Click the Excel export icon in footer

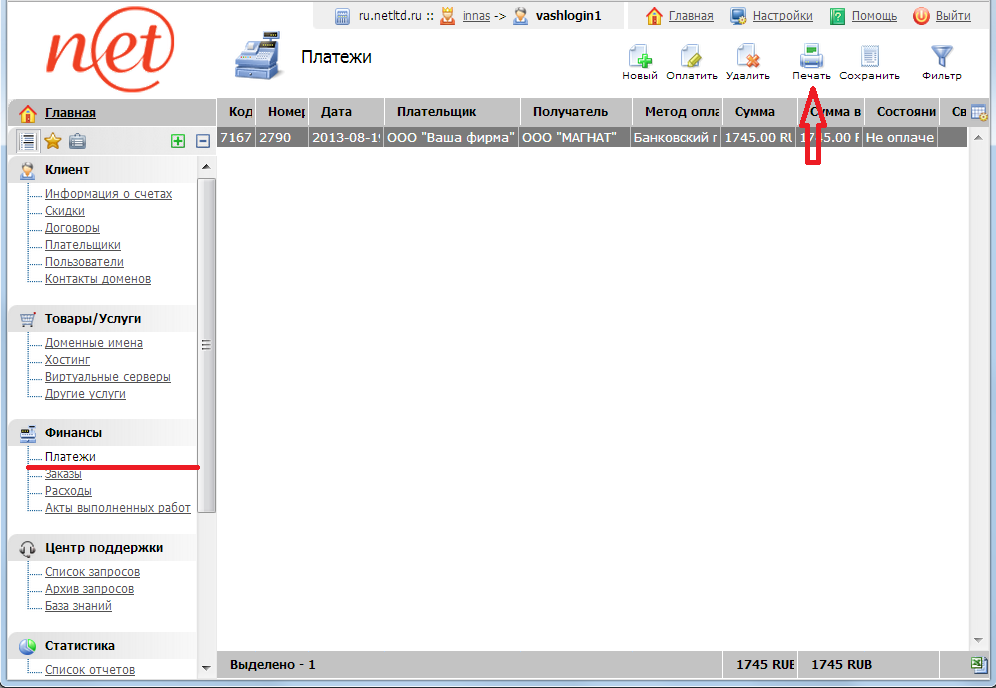979,665
